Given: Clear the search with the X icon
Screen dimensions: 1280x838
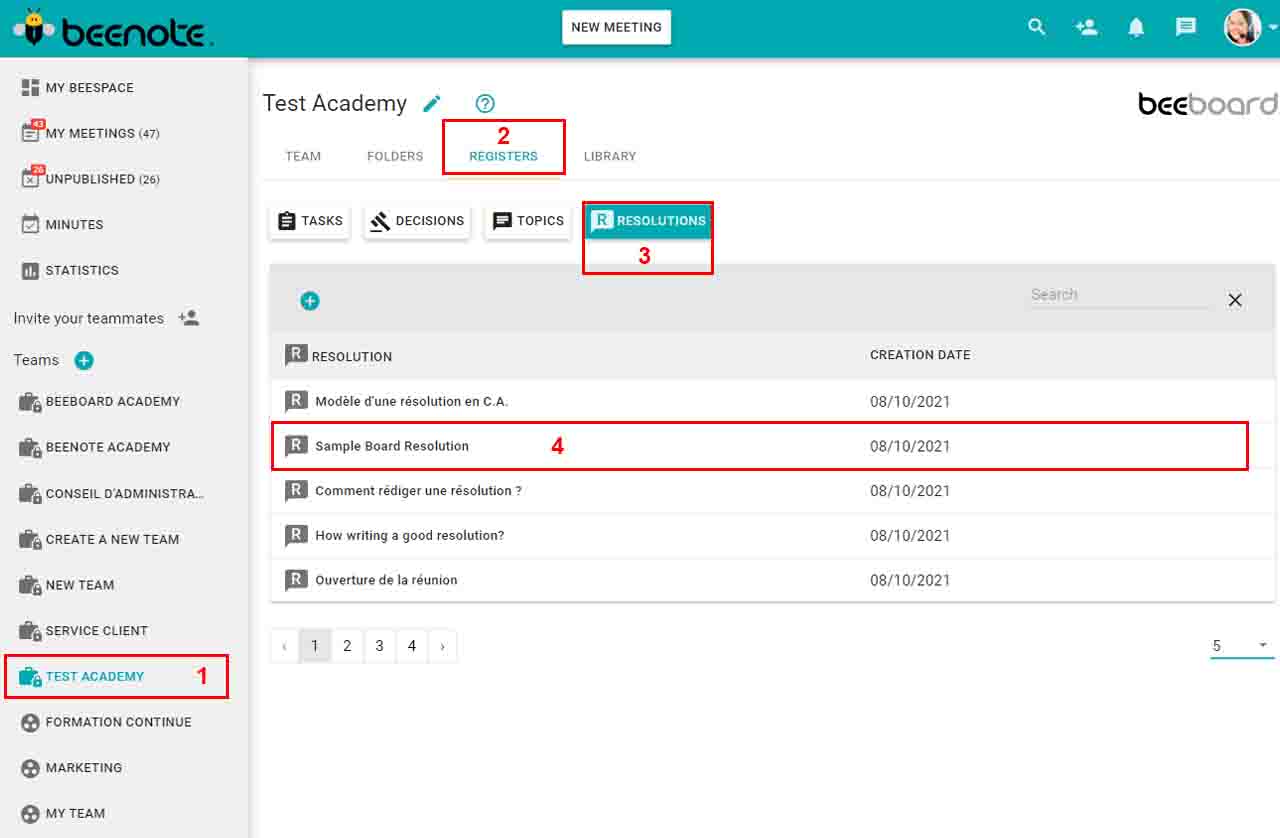Looking at the screenshot, I should (x=1235, y=300).
